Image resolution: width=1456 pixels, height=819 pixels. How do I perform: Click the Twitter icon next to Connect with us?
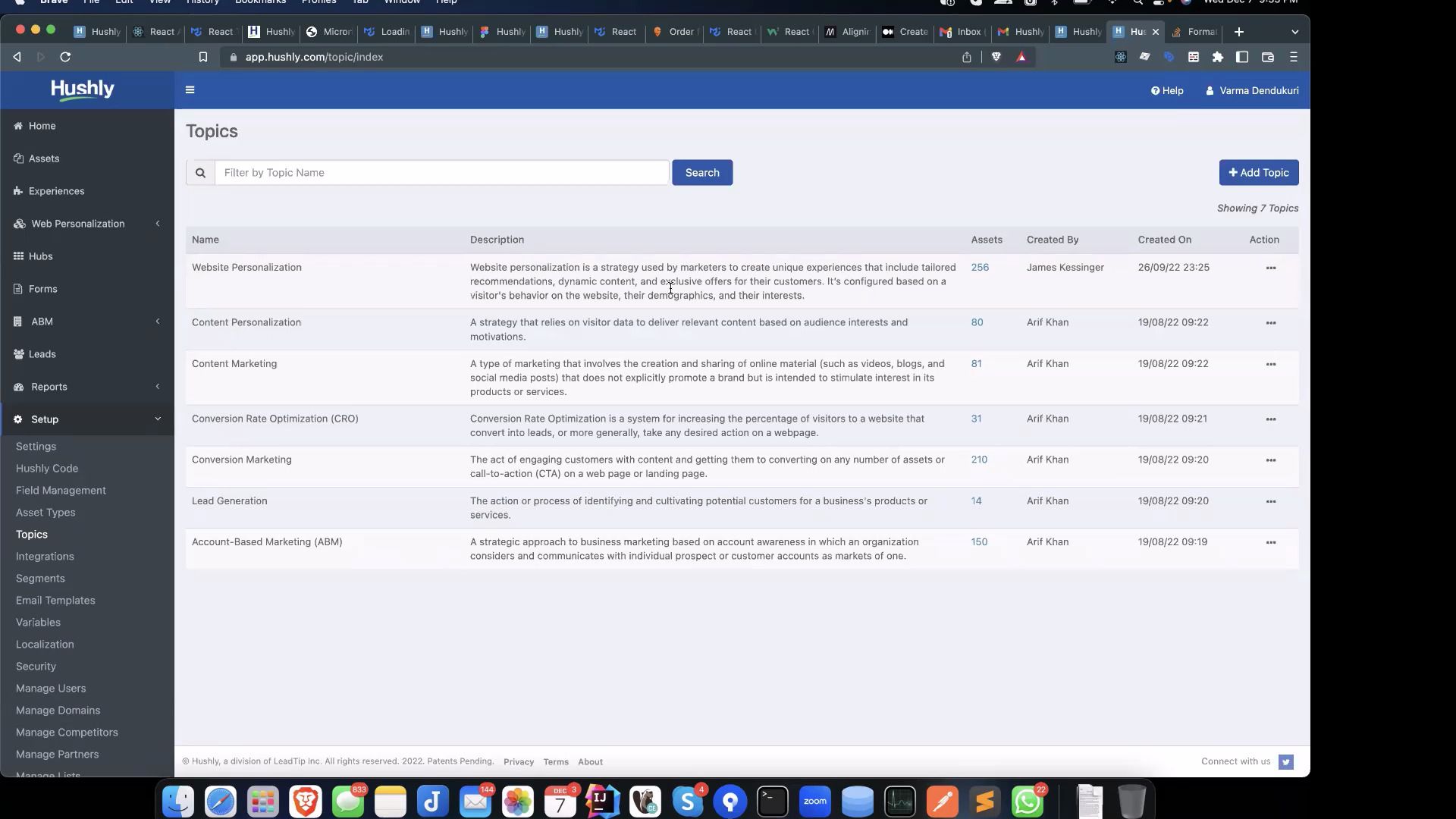1285,761
